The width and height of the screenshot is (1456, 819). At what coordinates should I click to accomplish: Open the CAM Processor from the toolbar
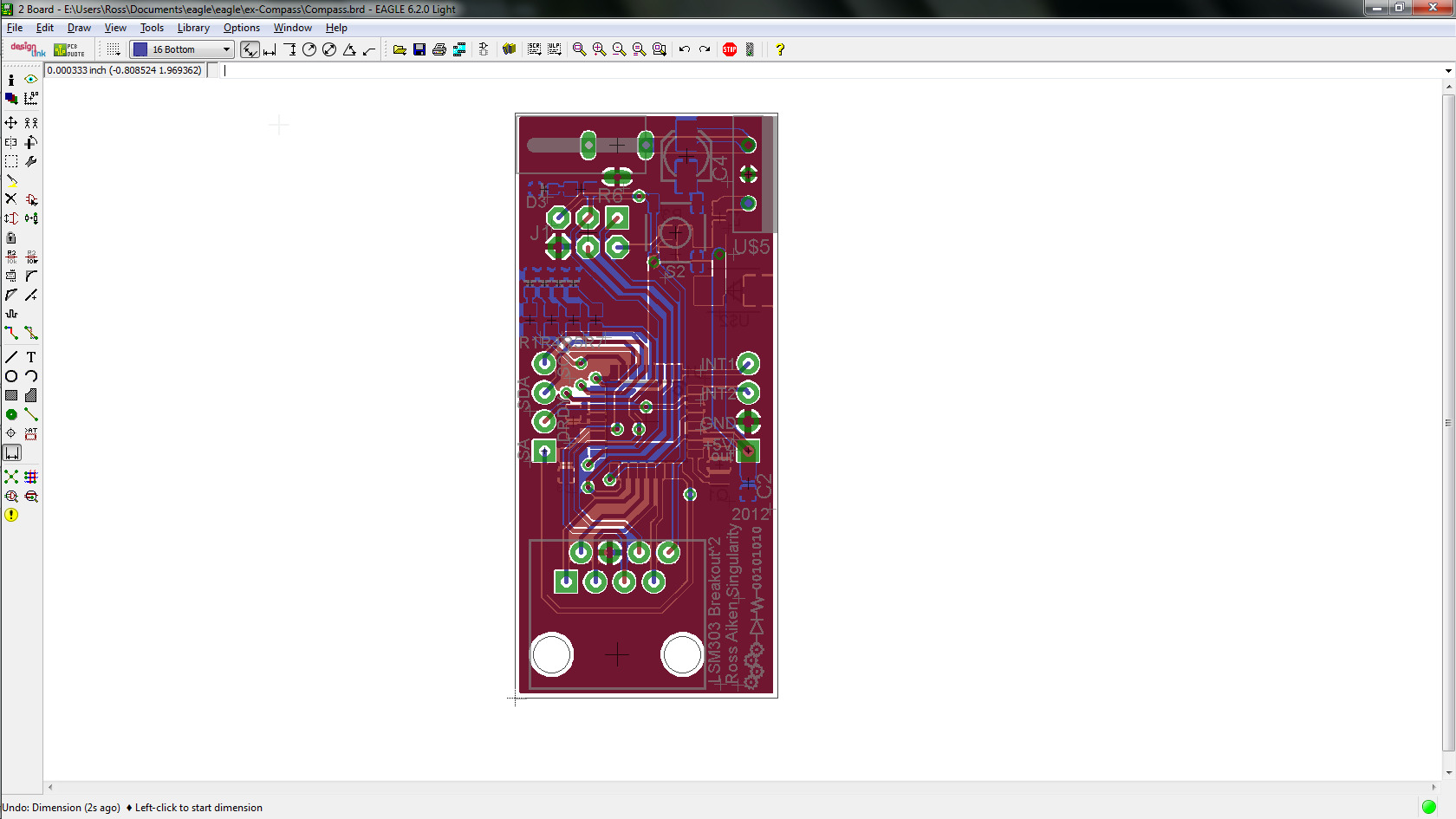(x=458, y=49)
